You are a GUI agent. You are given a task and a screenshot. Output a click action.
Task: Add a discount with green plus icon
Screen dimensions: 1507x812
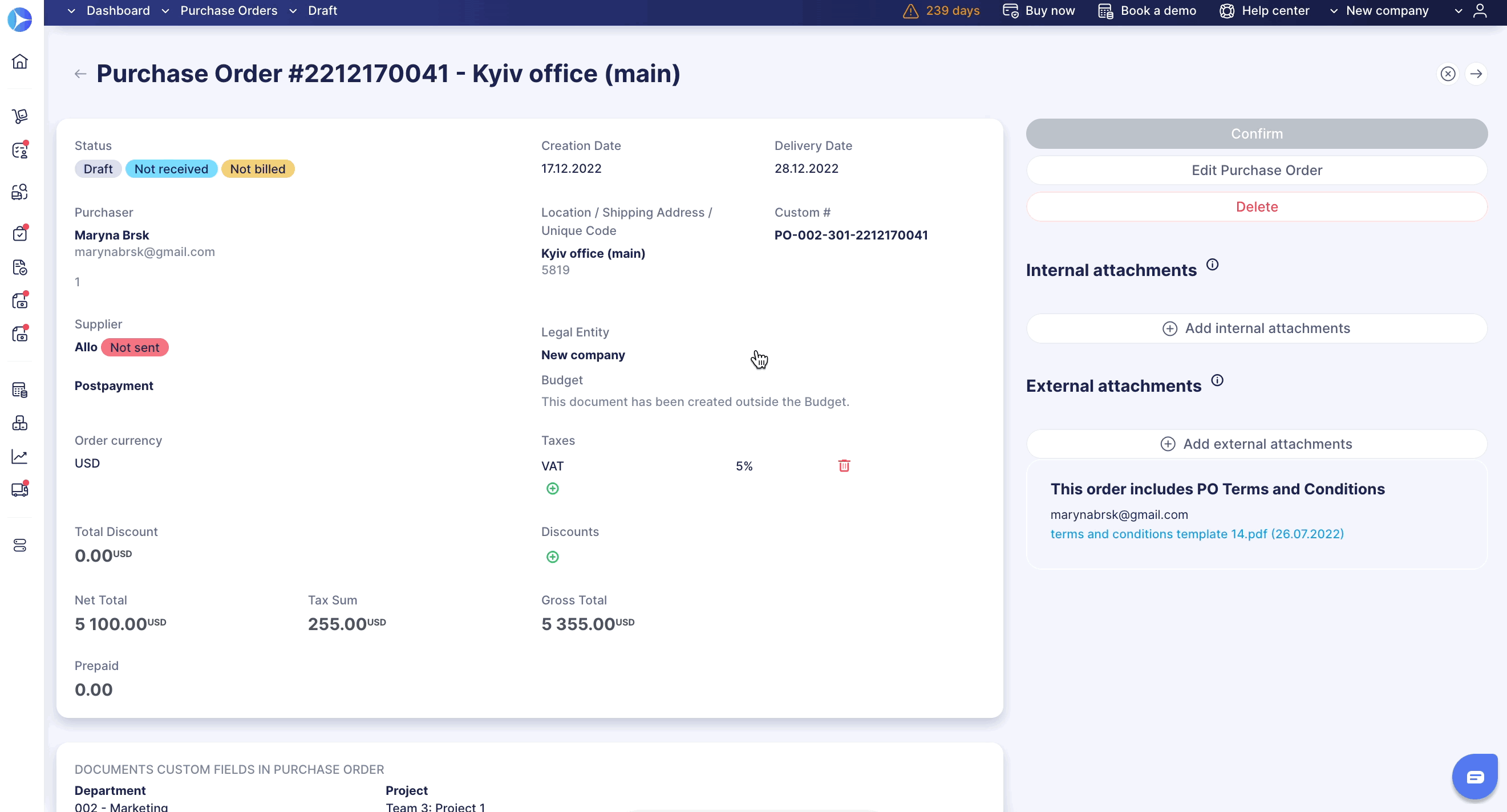pos(552,557)
